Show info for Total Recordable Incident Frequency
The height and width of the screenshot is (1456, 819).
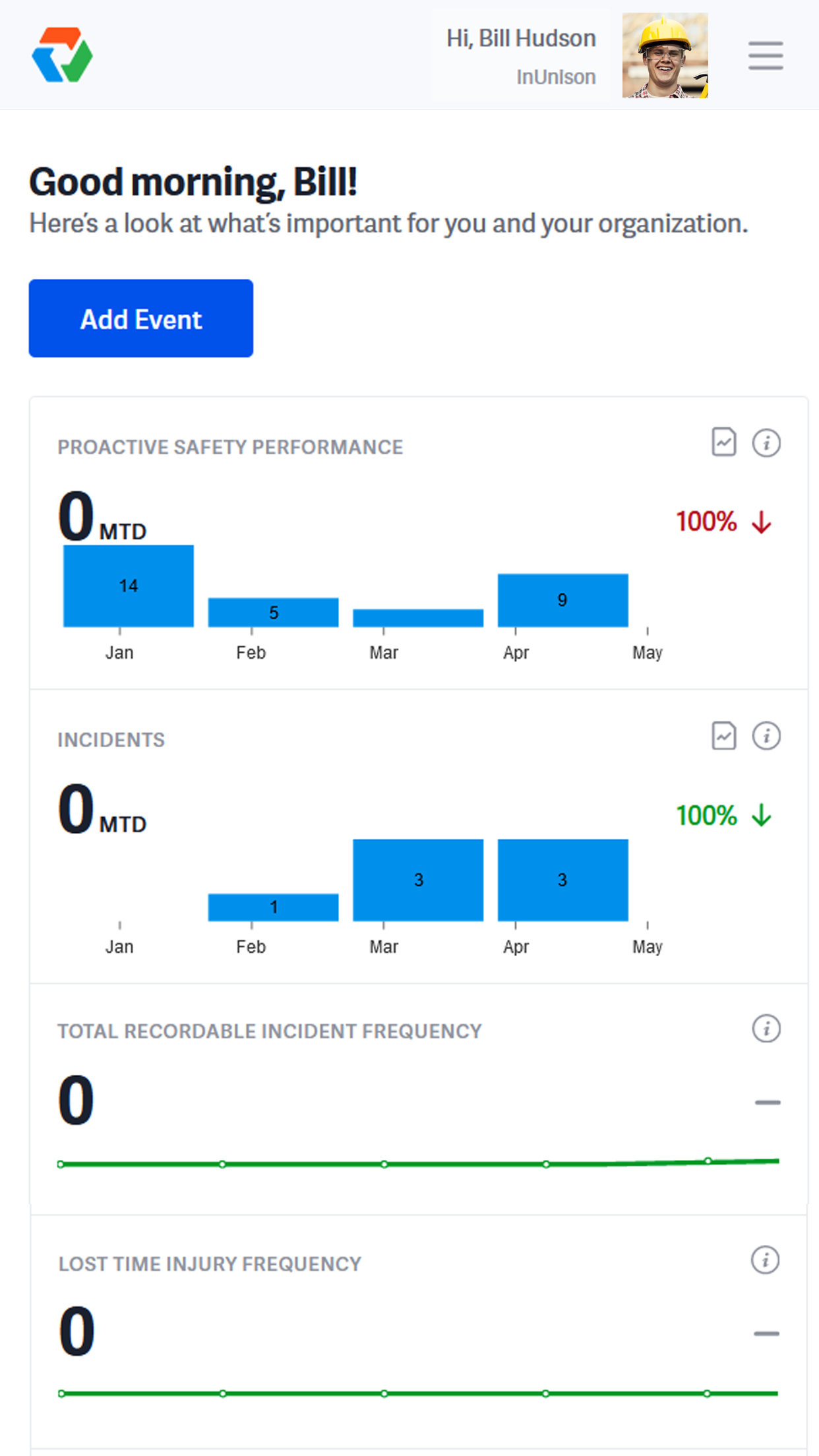(766, 1029)
